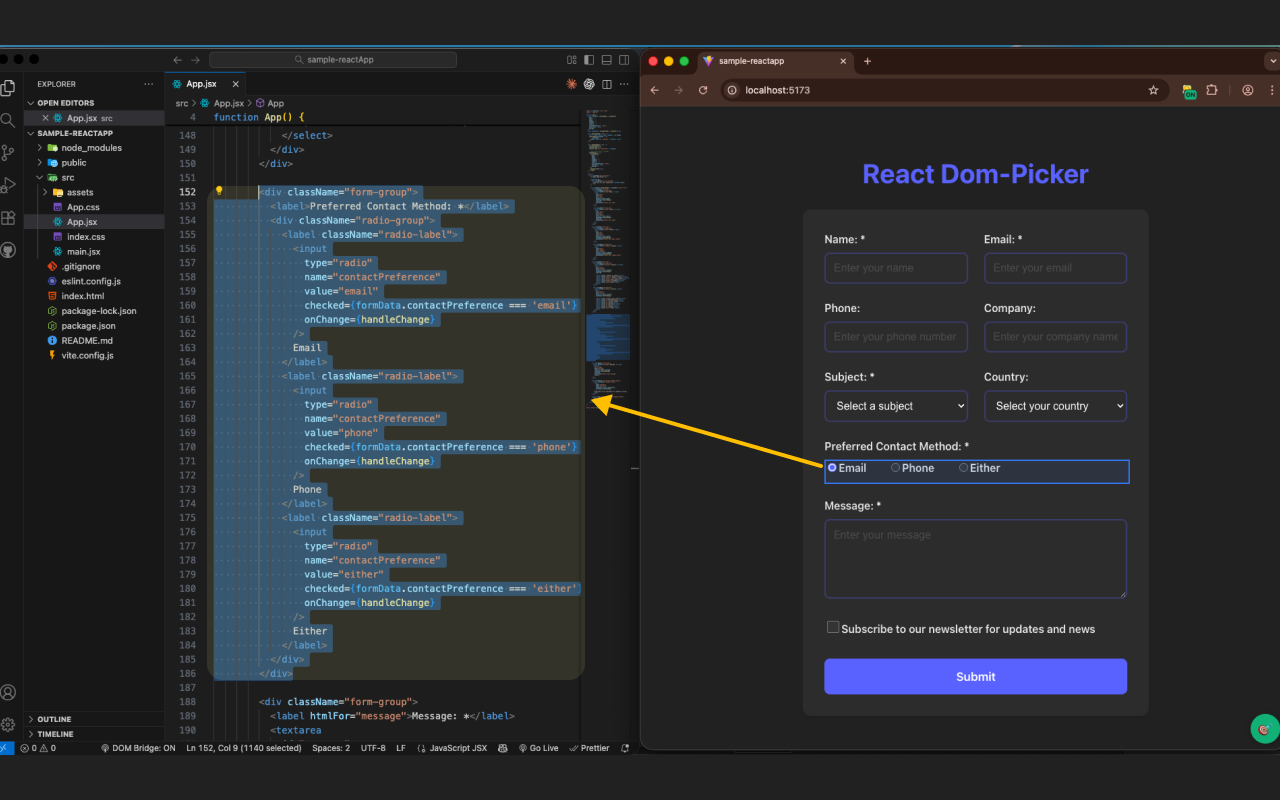Click inside the Enter your name field
Image resolution: width=1280 pixels, height=800 pixels.
click(x=895, y=267)
